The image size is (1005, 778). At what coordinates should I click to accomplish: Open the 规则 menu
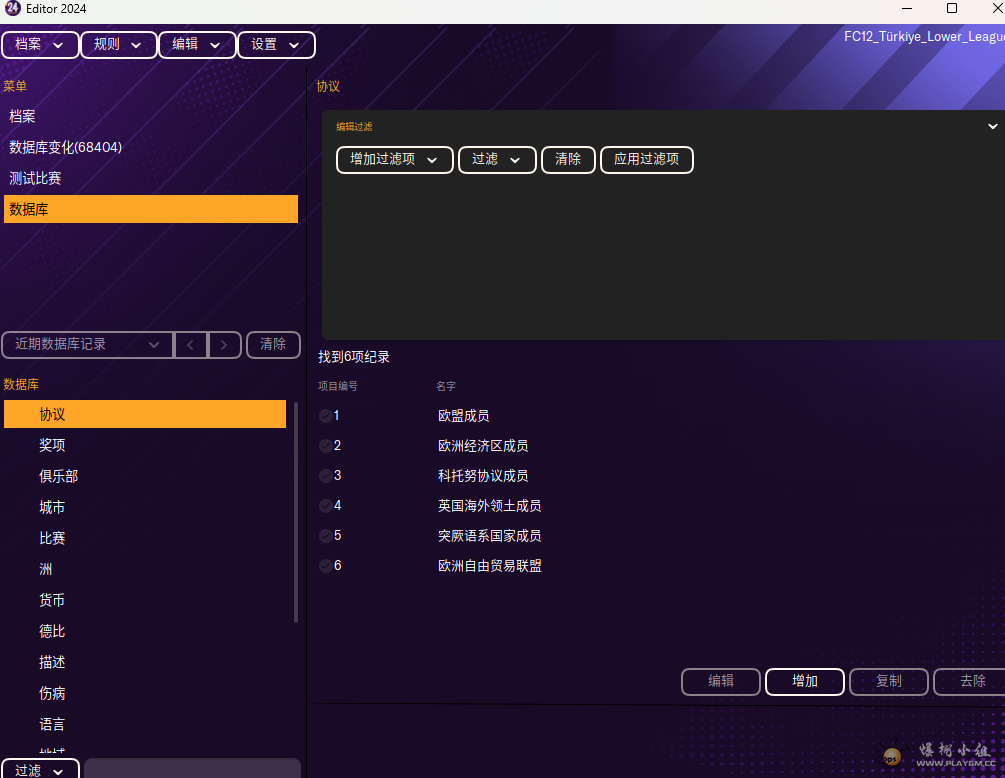point(118,45)
